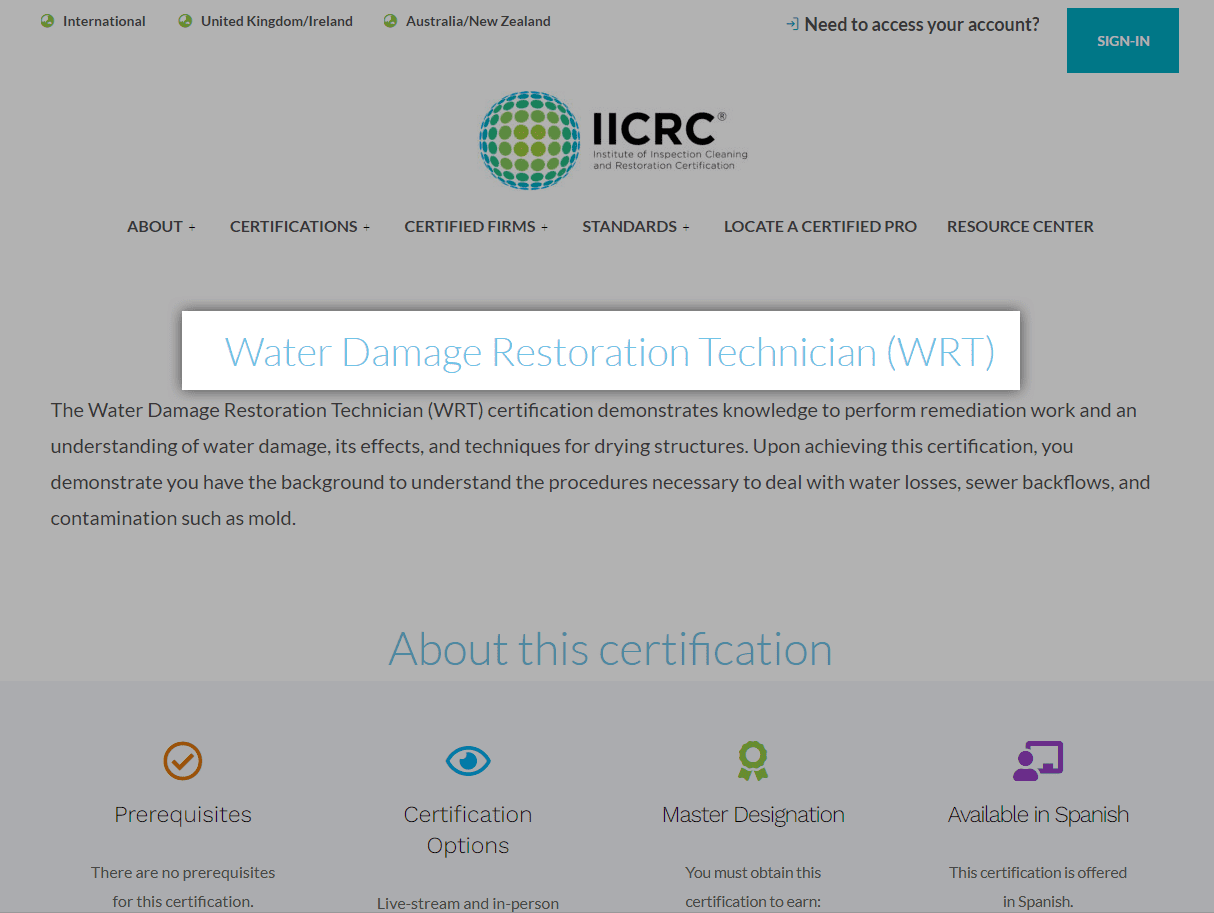Click the IICRC globe logo

(x=530, y=140)
